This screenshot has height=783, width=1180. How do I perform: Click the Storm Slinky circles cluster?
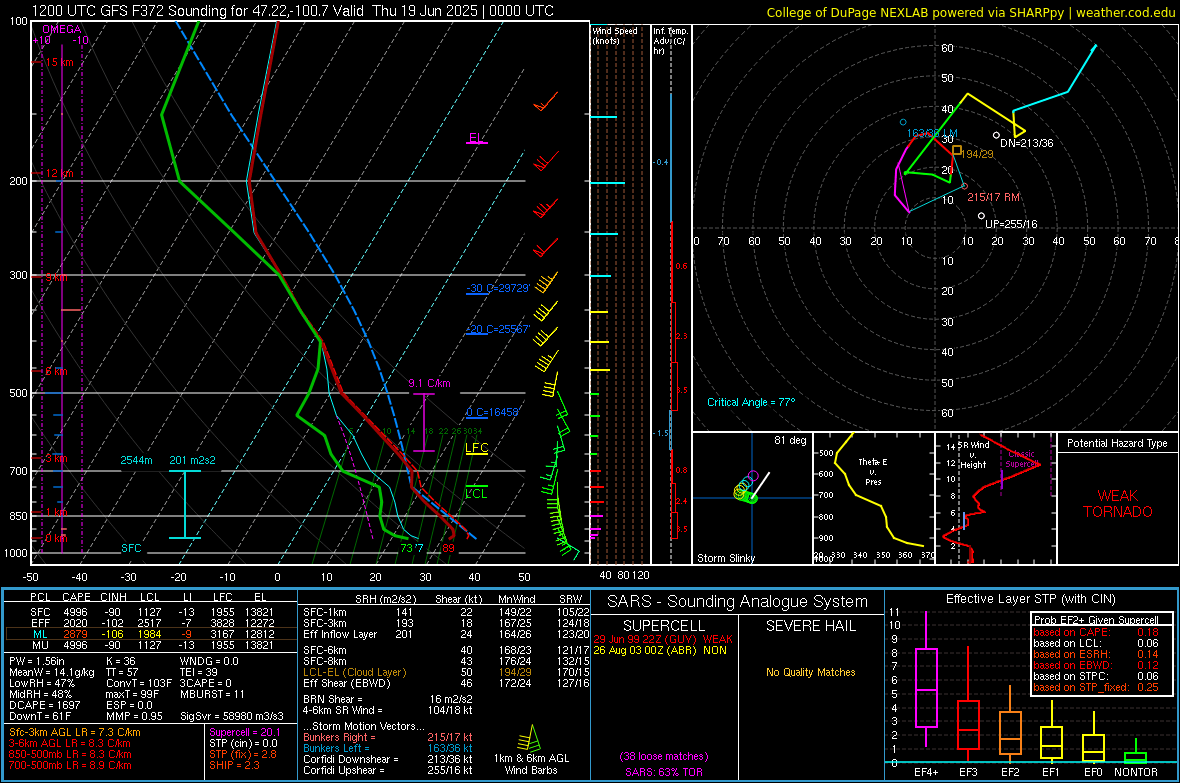pos(746,488)
